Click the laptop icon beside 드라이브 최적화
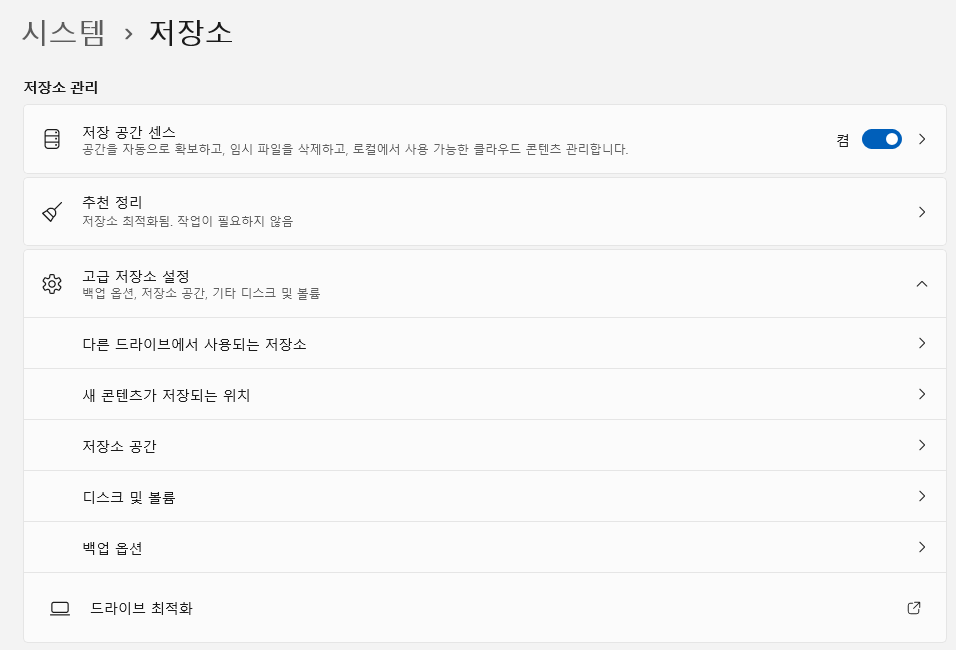Viewport: 956px width, 650px height. pyautogui.click(x=60, y=608)
